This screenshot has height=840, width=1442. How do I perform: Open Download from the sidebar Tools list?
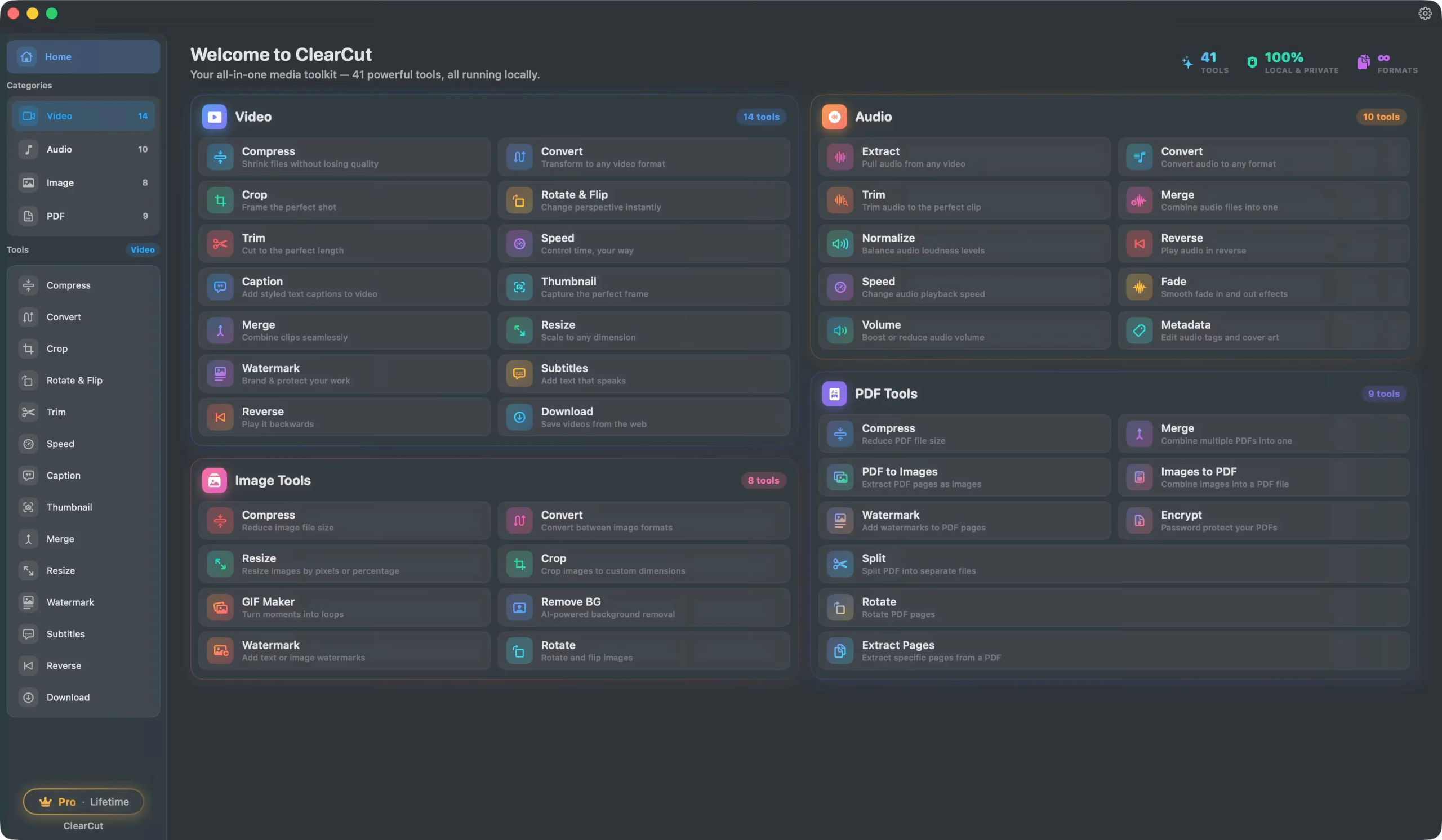83,697
